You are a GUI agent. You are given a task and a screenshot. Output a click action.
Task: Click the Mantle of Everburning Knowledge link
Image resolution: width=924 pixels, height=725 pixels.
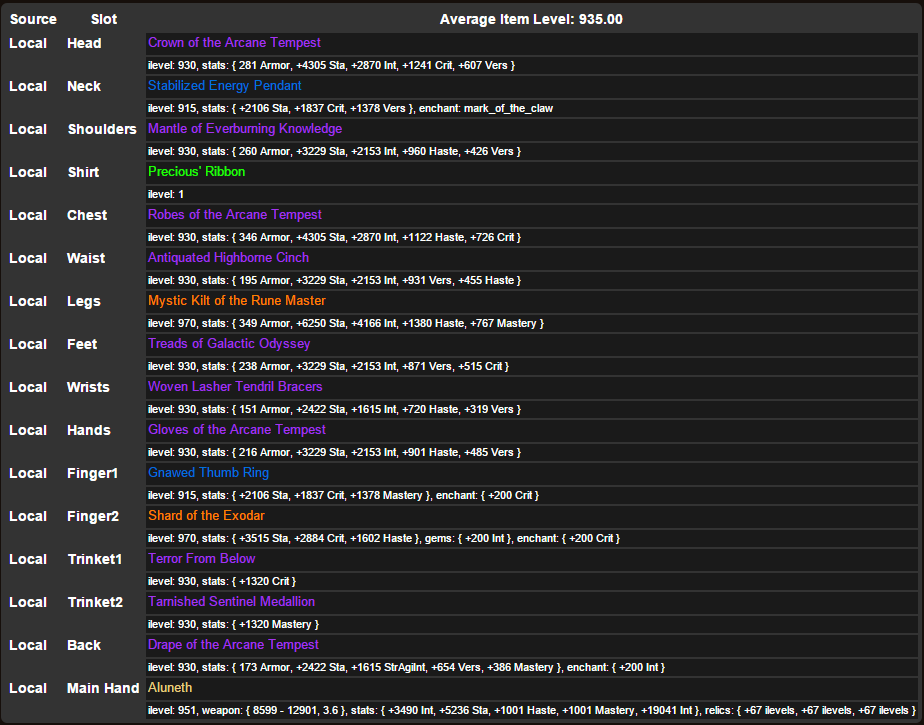[x=245, y=129]
